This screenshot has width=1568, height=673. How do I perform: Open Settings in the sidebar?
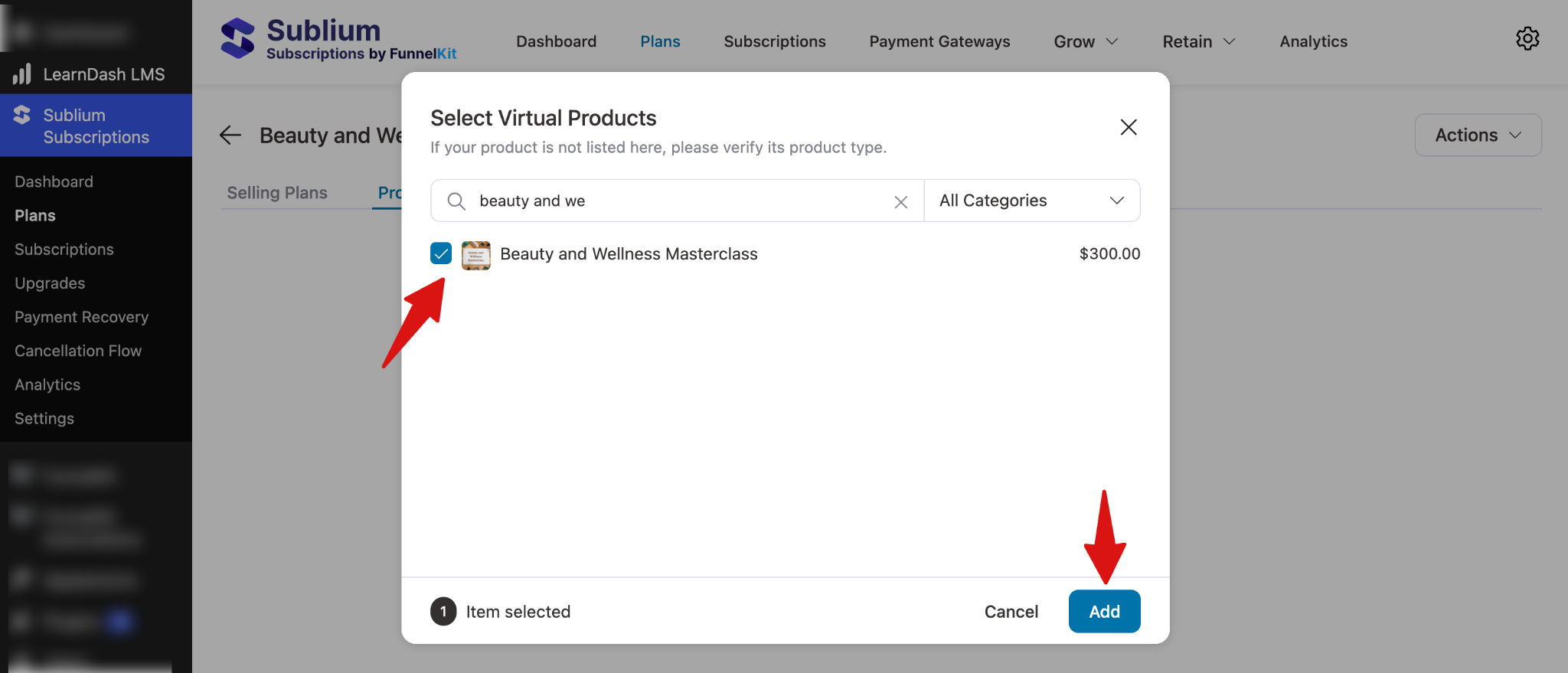(44, 419)
